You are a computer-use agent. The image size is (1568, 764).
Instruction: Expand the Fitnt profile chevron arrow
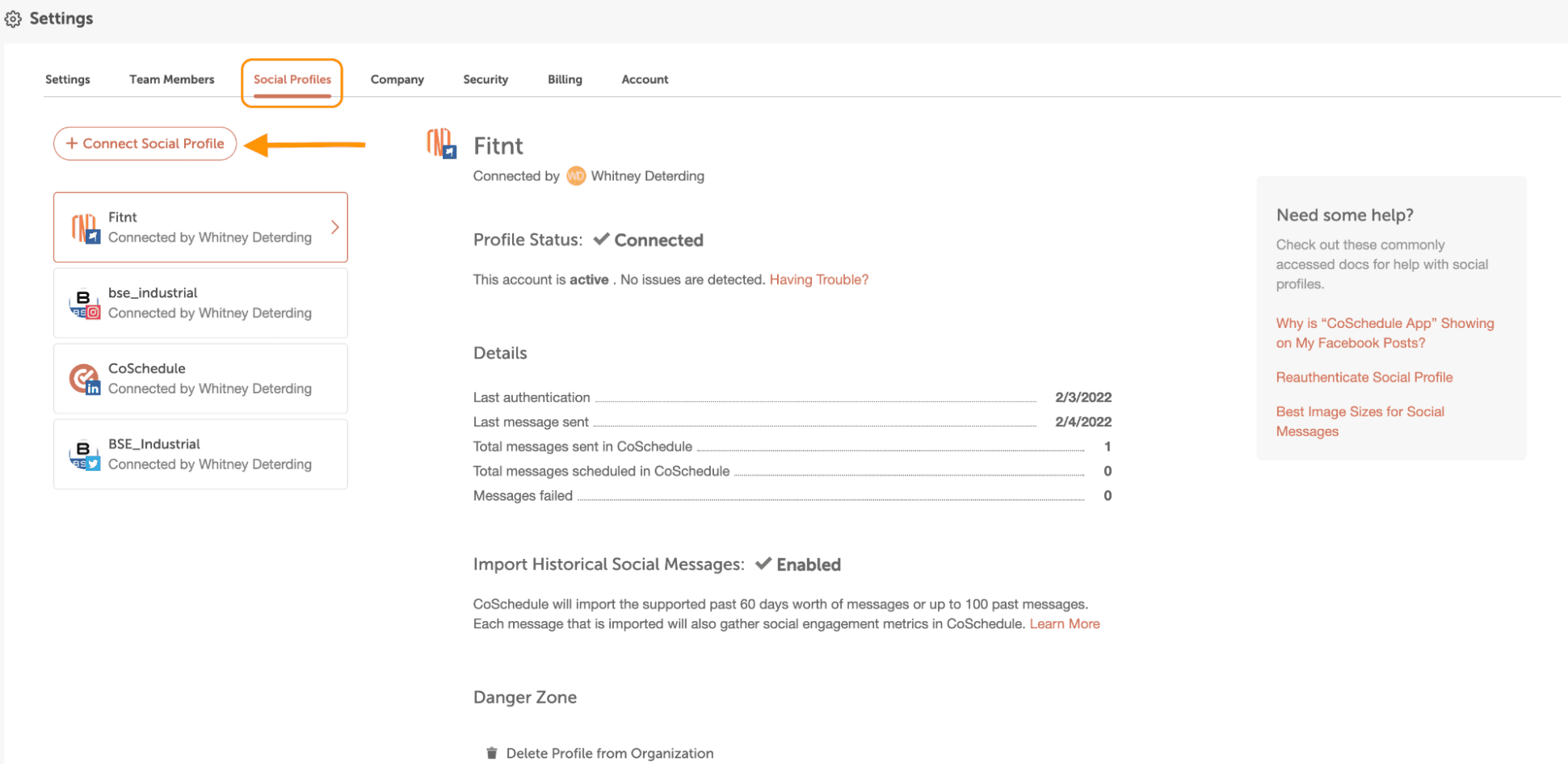[334, 228]
